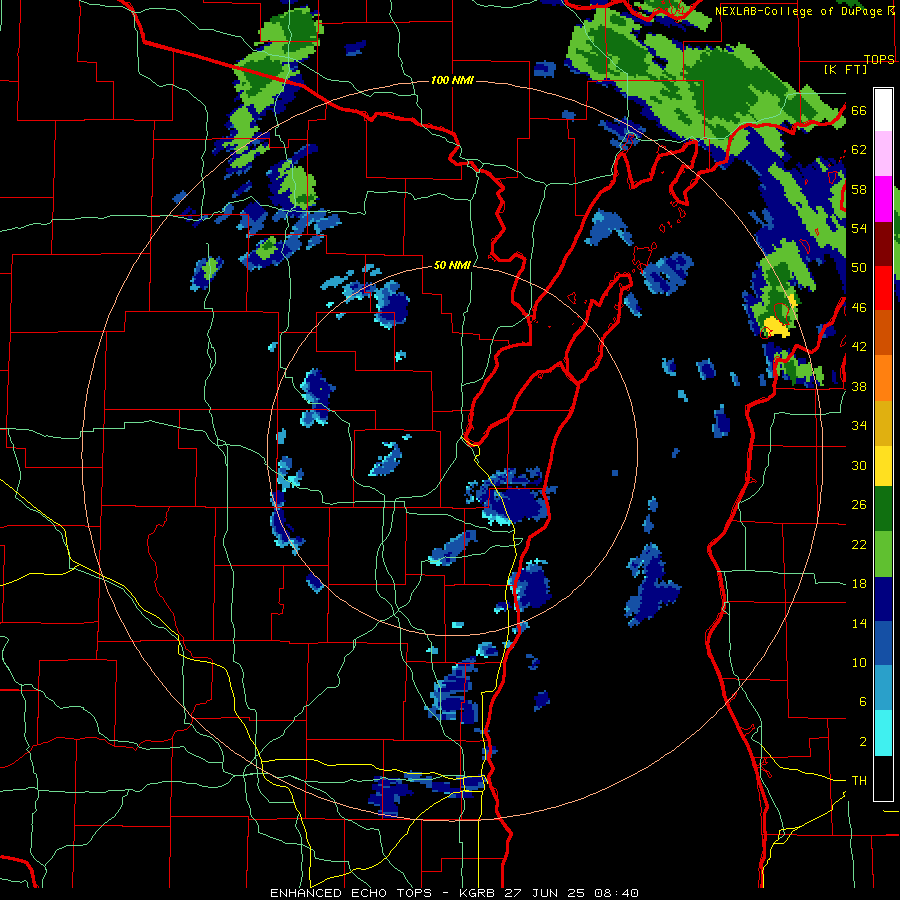Select the yellow 34 kft legend swatch
The image size is (900, 900).
883,466
